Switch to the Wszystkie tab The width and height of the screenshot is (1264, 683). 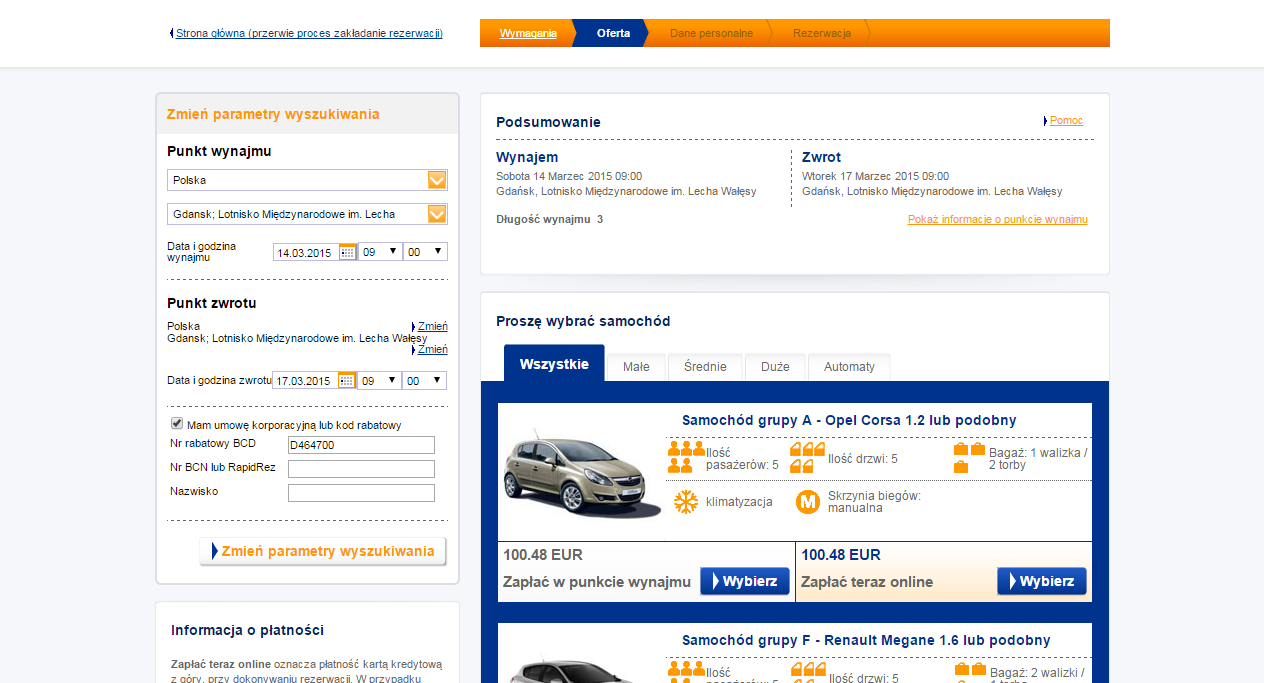[x=554, y=364]
